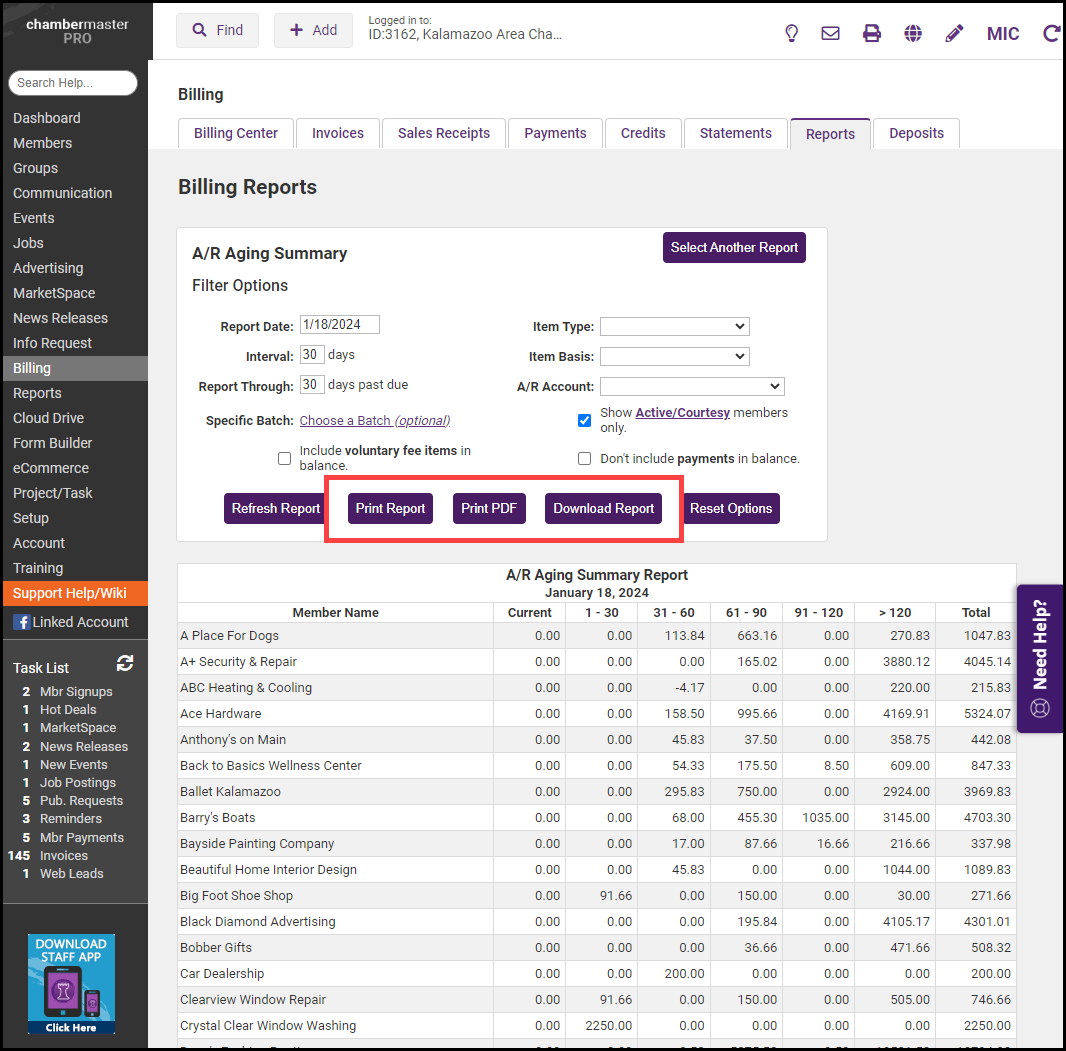Viewport: 1066px width, 1051px height.
Task: Click the printer icon in header
Action: pyautogui.click(x=872, y=33)
